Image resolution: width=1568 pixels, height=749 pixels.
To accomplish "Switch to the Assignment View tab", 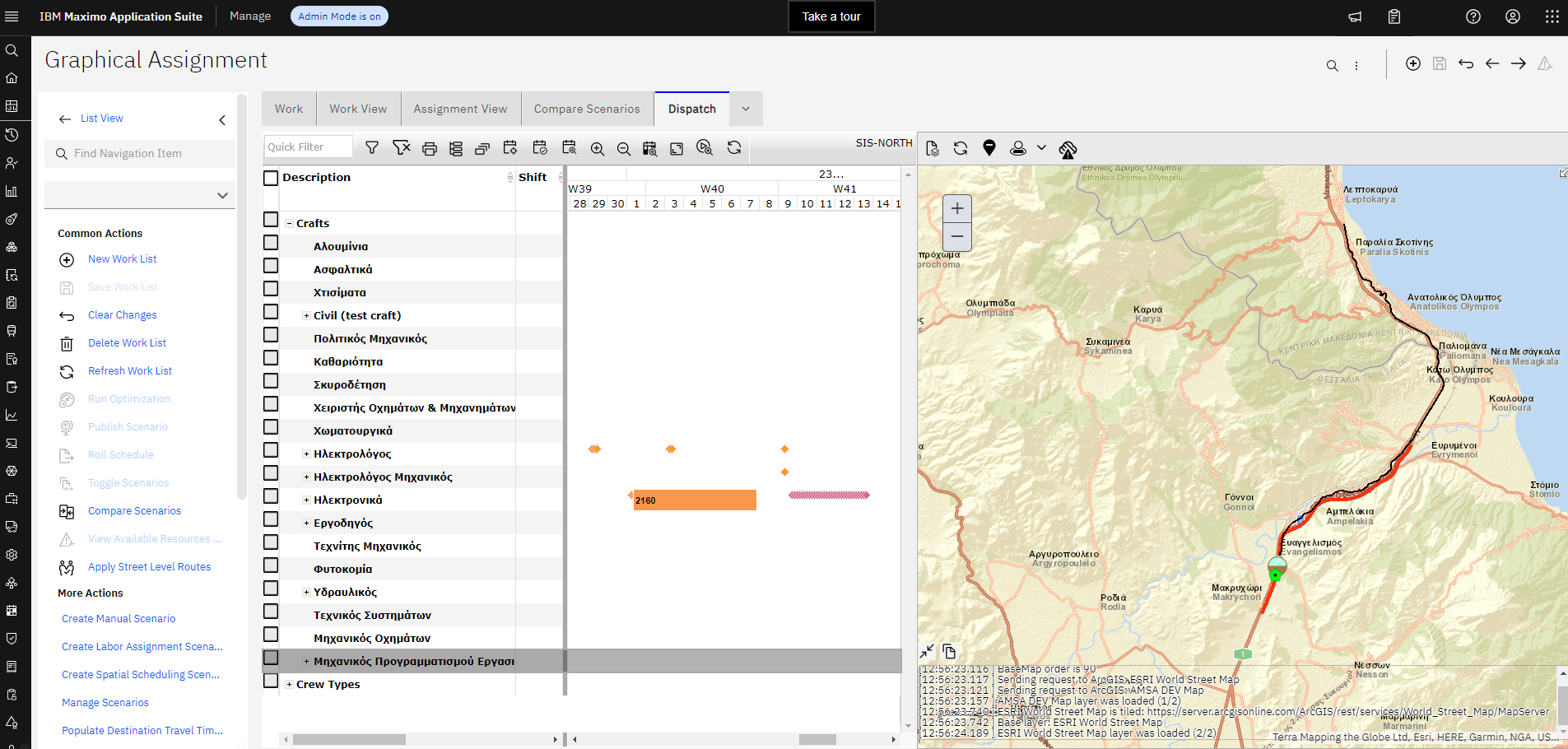I will tap(460, 109).
